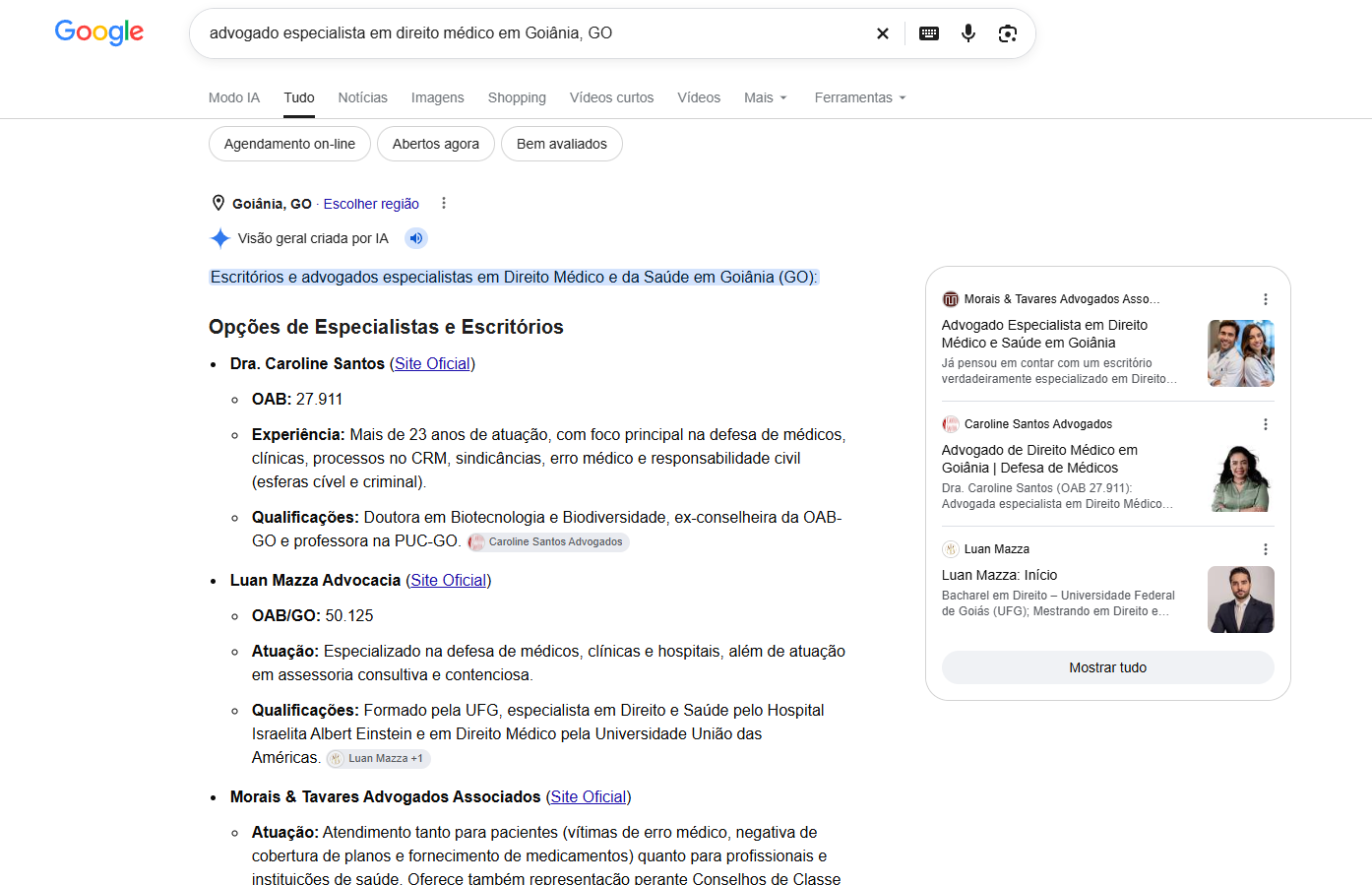Screen dimensions: 1372x885
Task: Apply the Agendamento on-line filter chip
Action: (289, 144)
